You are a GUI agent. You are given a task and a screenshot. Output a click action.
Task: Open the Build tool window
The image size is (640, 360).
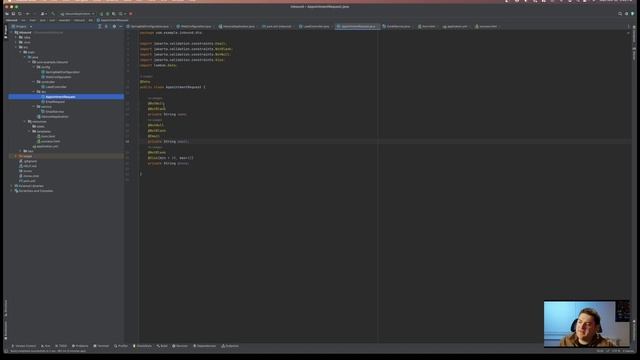click(162, 346)
